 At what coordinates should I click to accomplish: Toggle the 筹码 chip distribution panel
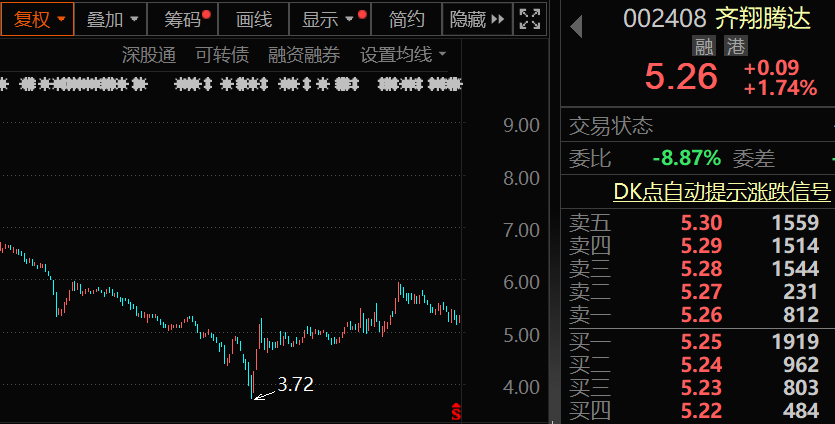coord(183,19)
